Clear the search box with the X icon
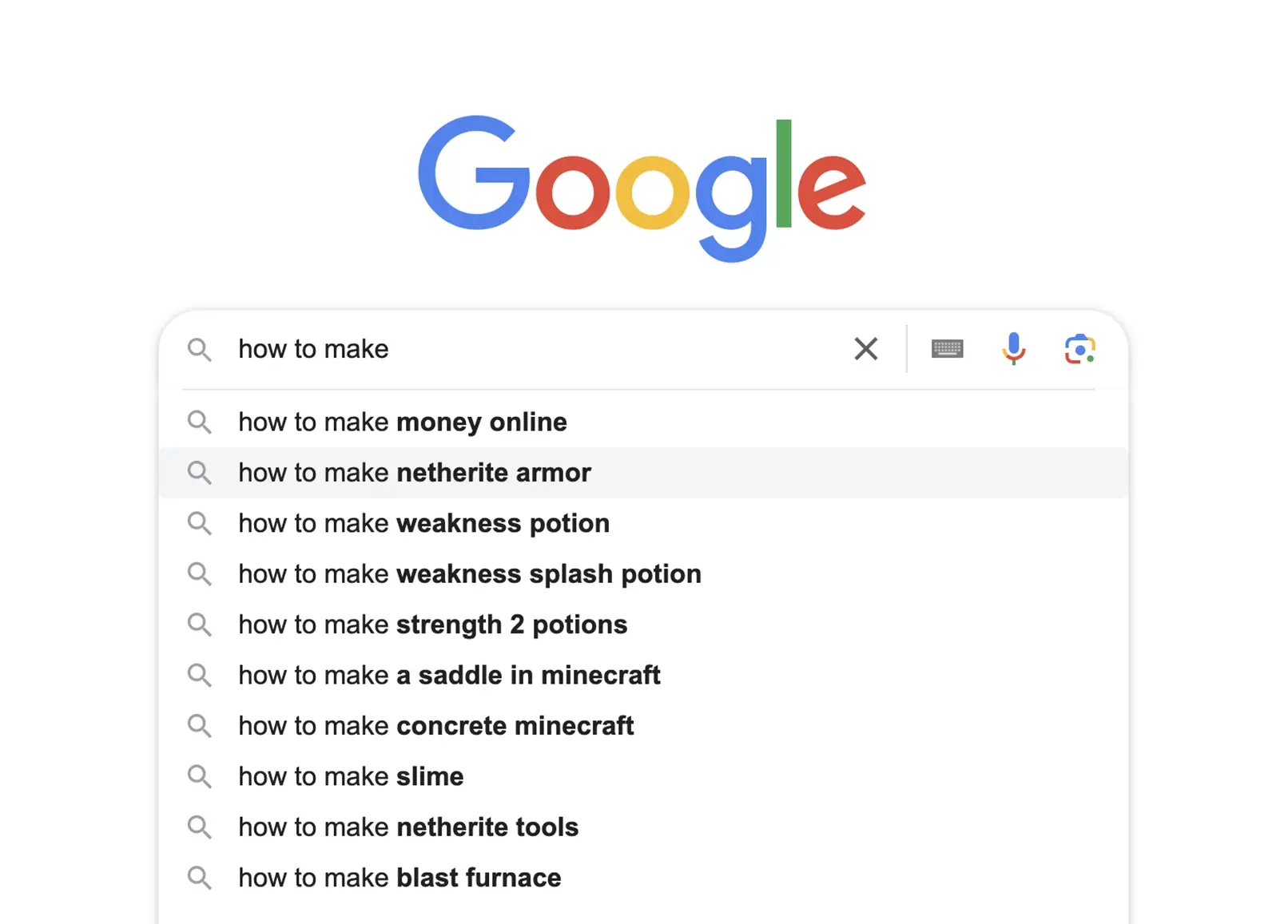1288x924 pixels. pyautogui.click(x=865, y=349)
